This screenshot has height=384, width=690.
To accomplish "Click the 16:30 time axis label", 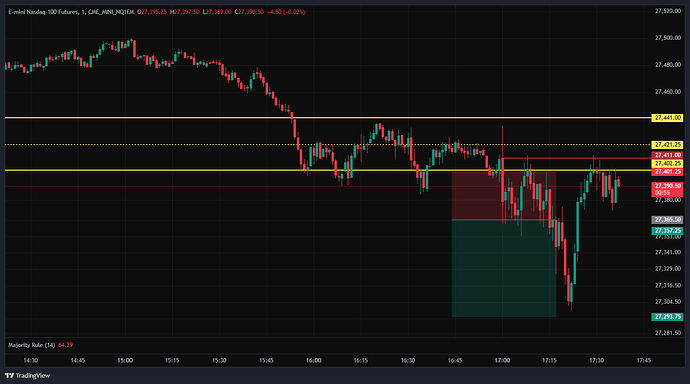I will click(408, 361).
